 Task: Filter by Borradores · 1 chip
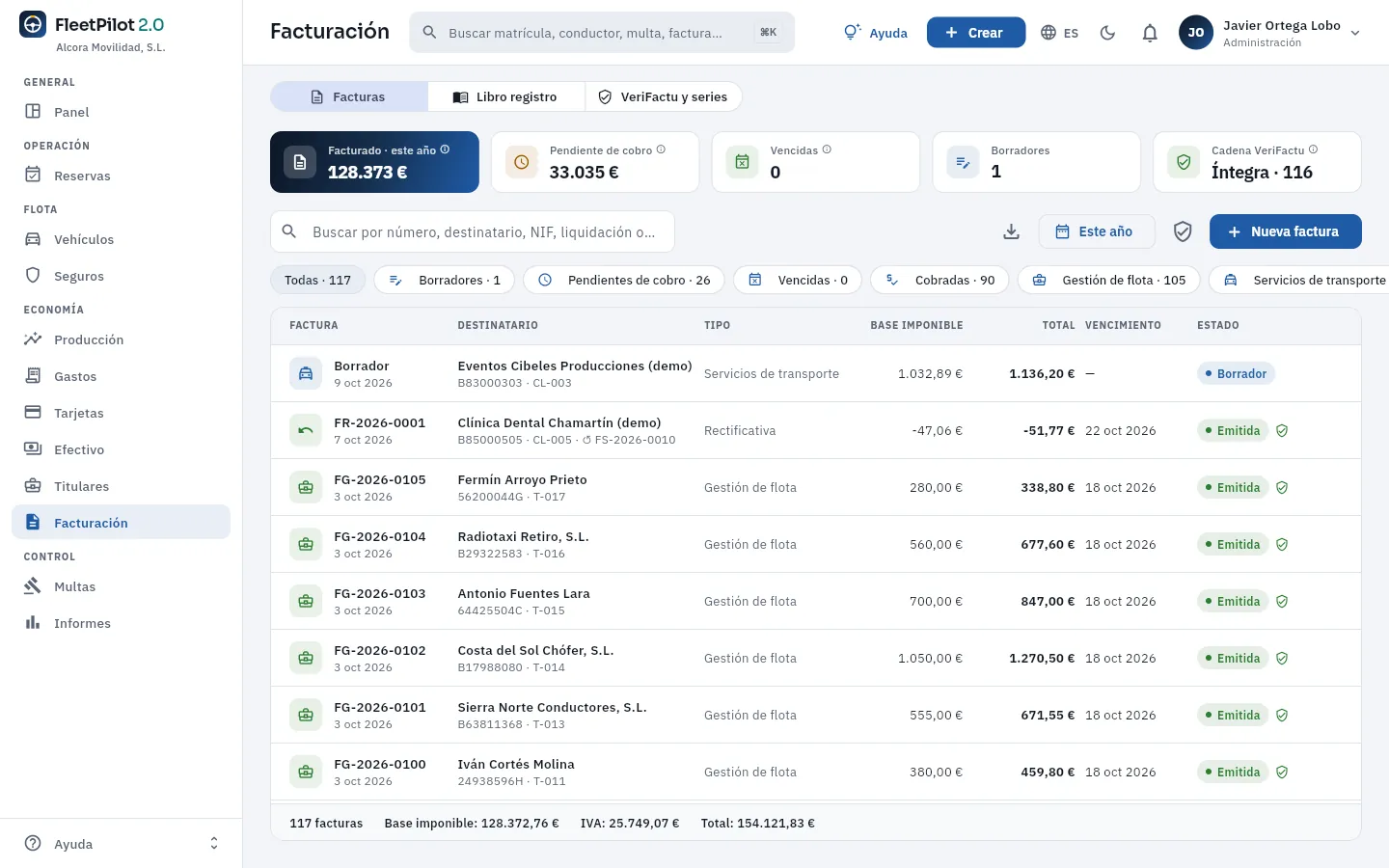coord(444,280)
